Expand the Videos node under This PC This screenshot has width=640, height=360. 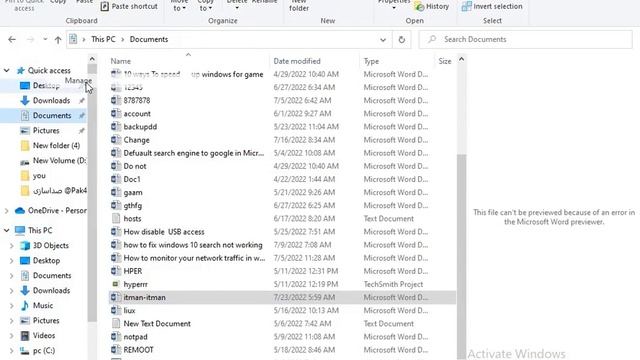(x=11, y=336)
